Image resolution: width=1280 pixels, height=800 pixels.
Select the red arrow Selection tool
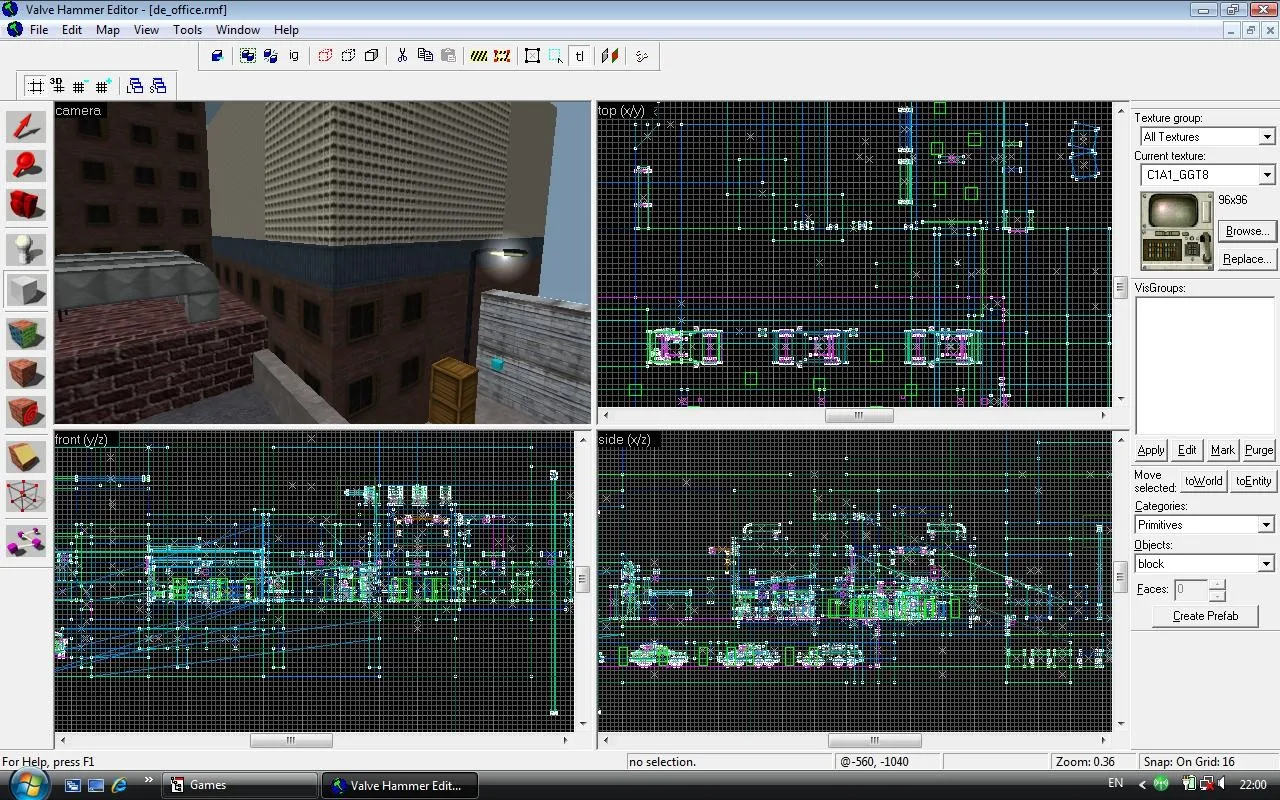(26, 127)
